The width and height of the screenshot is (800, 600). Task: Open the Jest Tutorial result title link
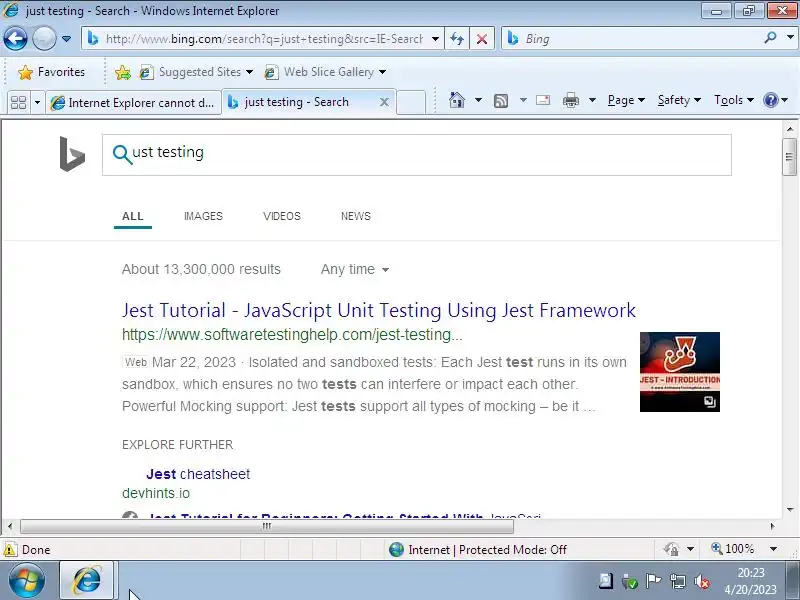[379, 310]
